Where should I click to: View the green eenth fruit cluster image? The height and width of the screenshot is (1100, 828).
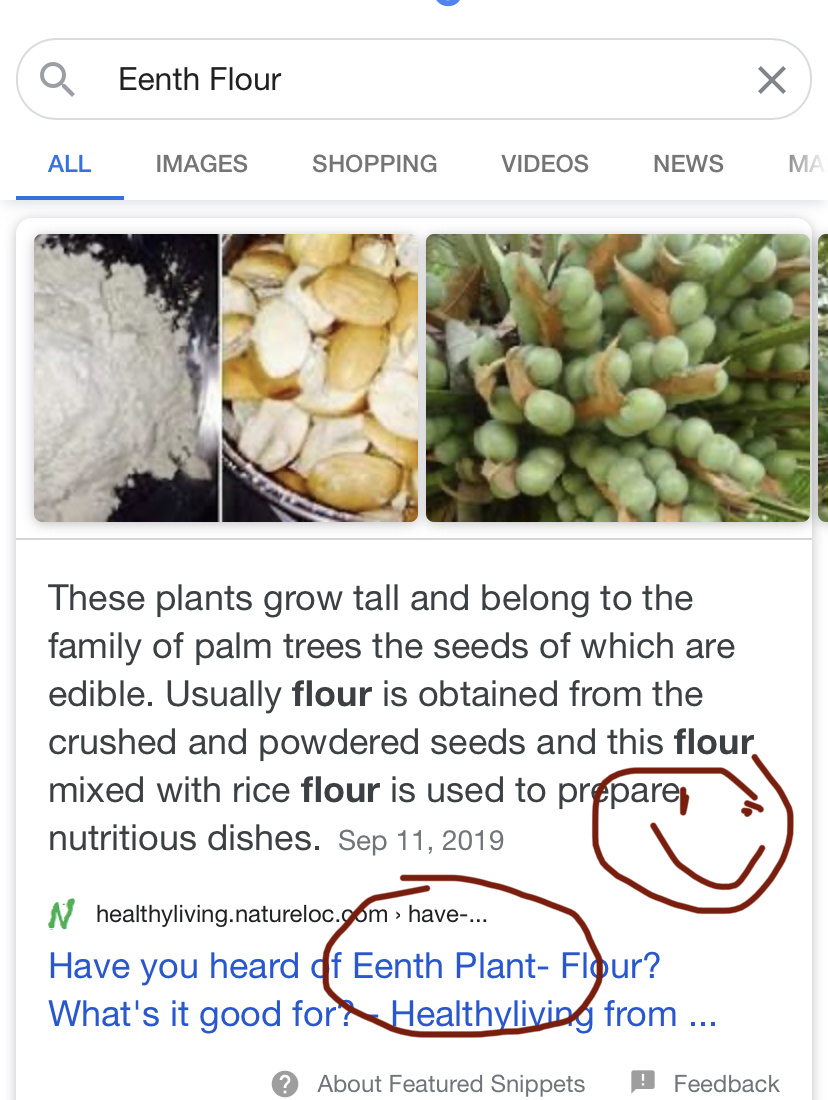(617, 377)
